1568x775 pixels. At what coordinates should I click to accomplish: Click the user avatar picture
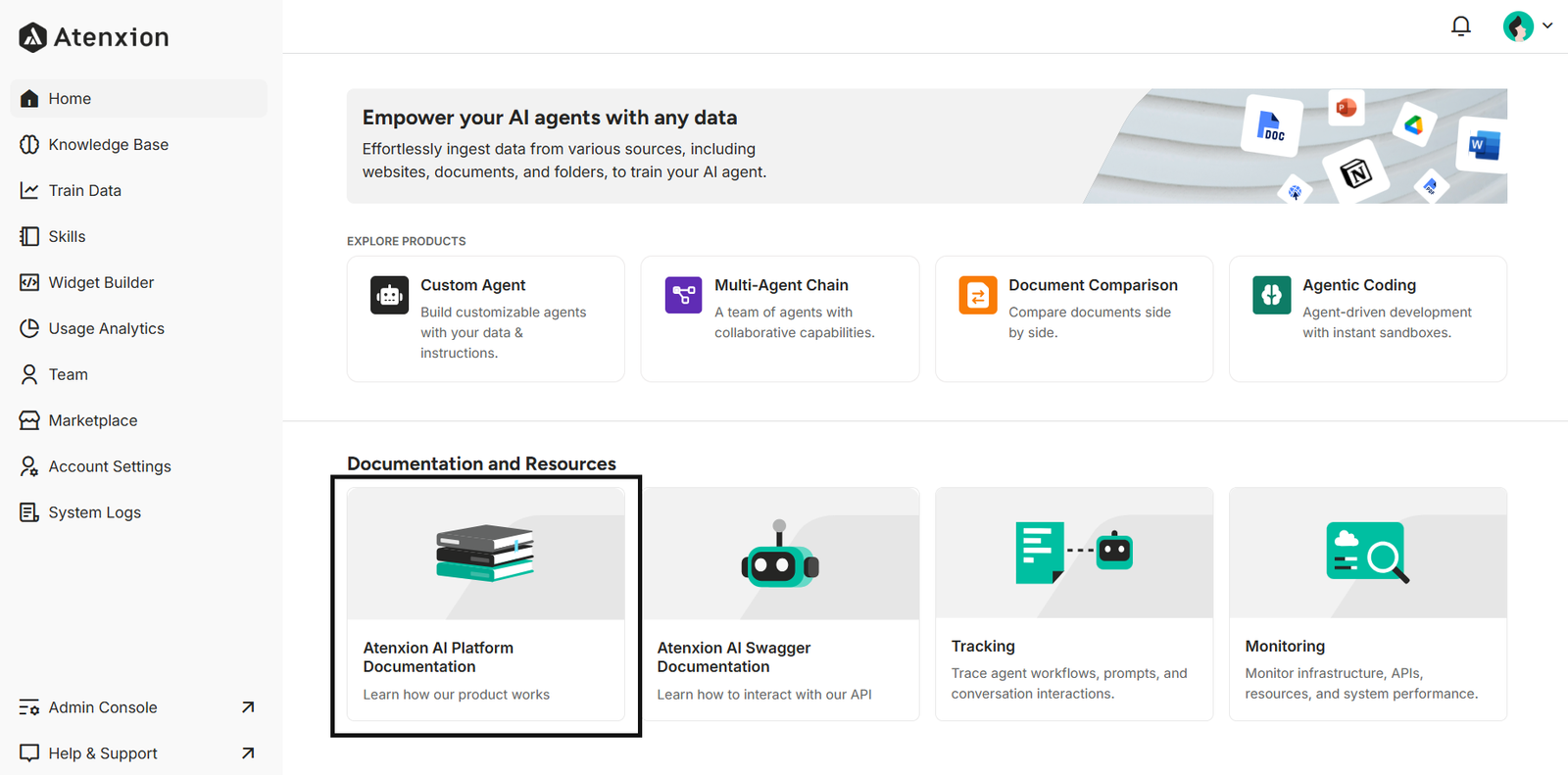pyautogui.click(x=1518, y=26)
